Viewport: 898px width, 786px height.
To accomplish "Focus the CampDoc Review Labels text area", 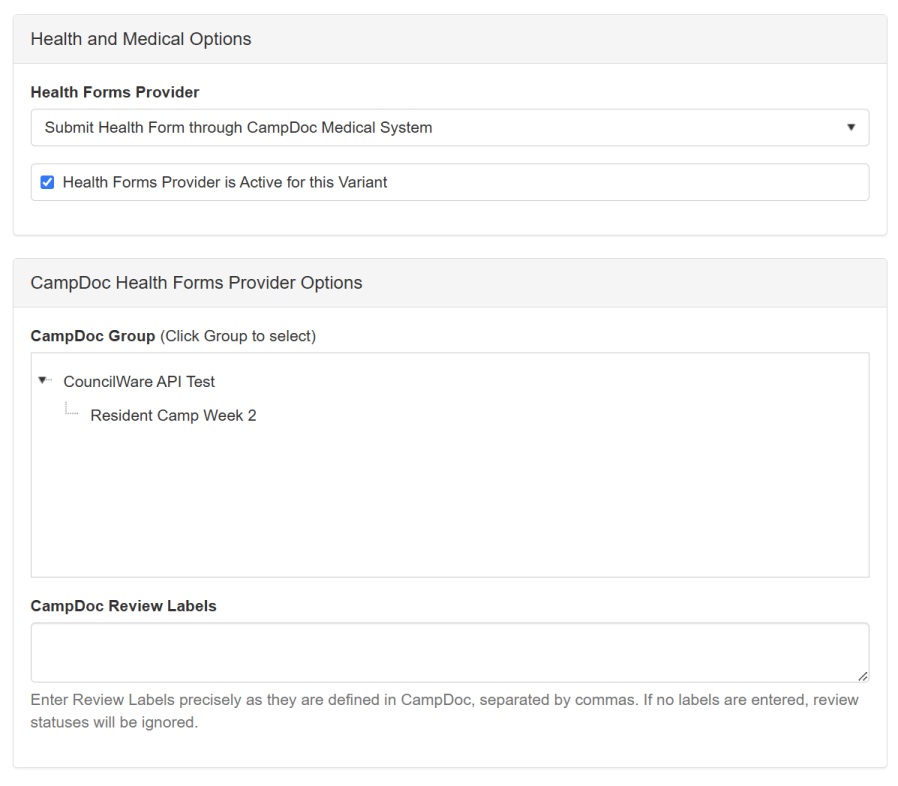I will [449, 652].
